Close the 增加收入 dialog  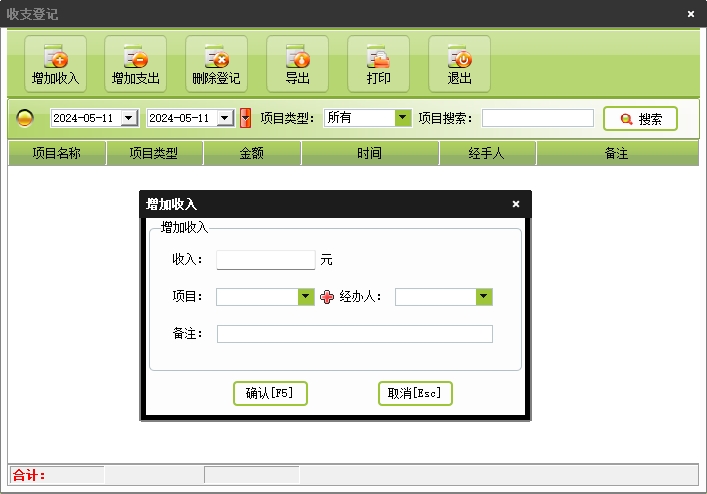[x=516, y=204]
